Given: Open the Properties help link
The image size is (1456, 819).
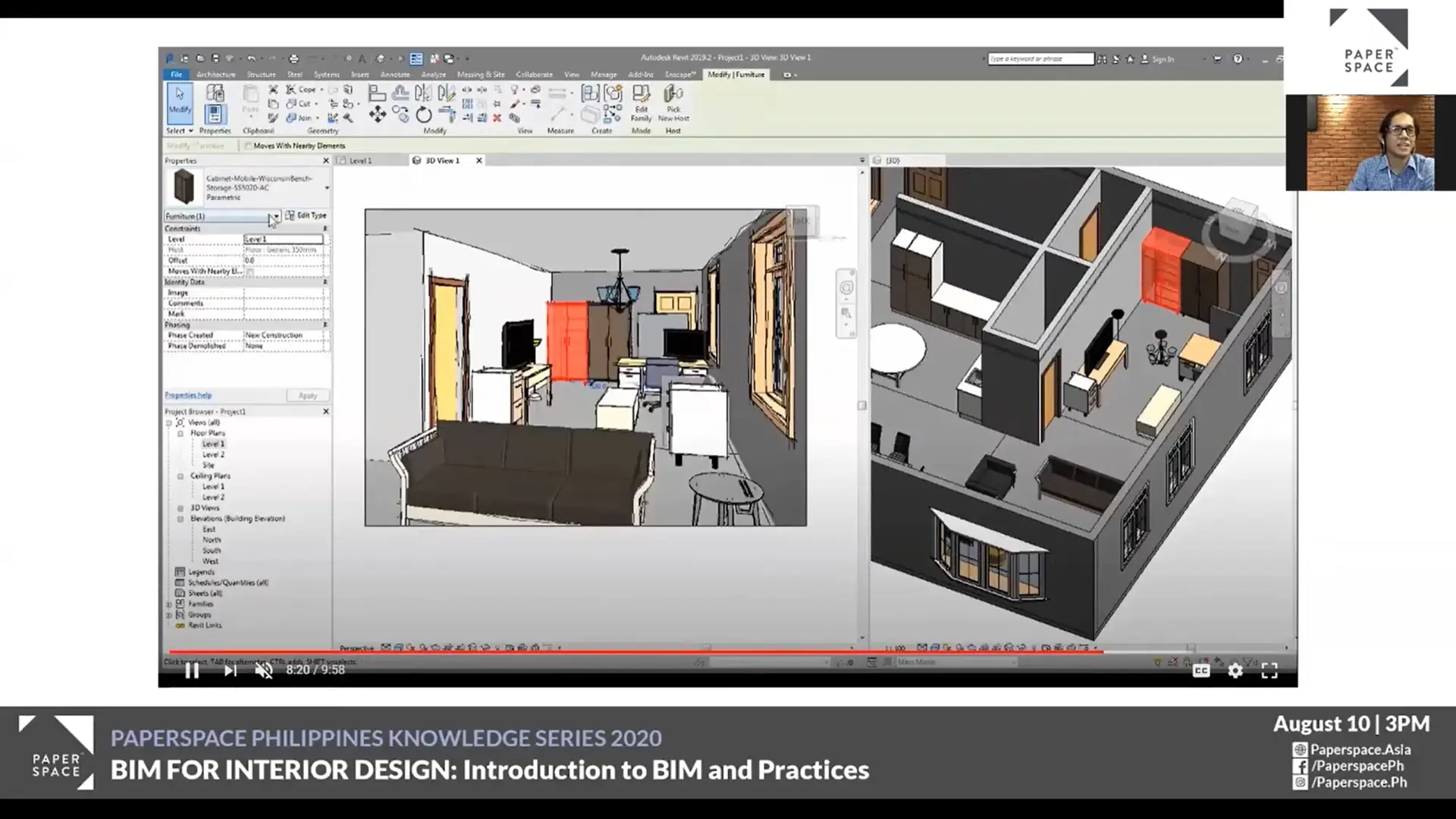Looking at the screenshot, I should click(x=188, y=395).
